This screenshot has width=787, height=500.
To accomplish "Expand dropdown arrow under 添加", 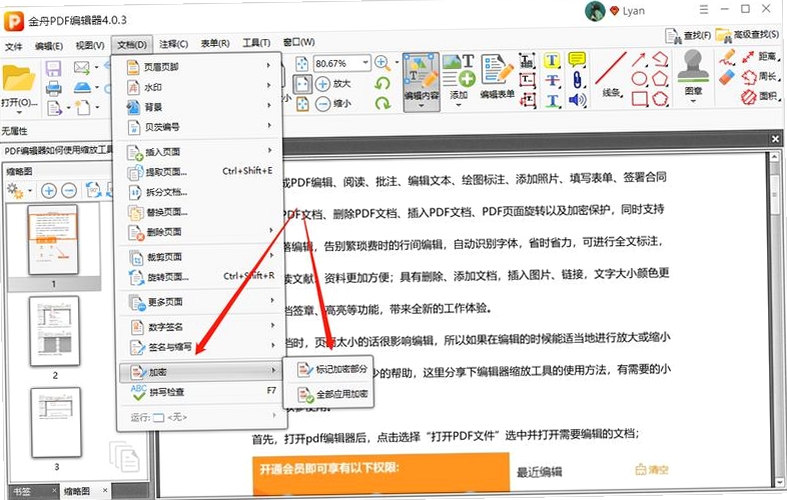I will (459, 105).
